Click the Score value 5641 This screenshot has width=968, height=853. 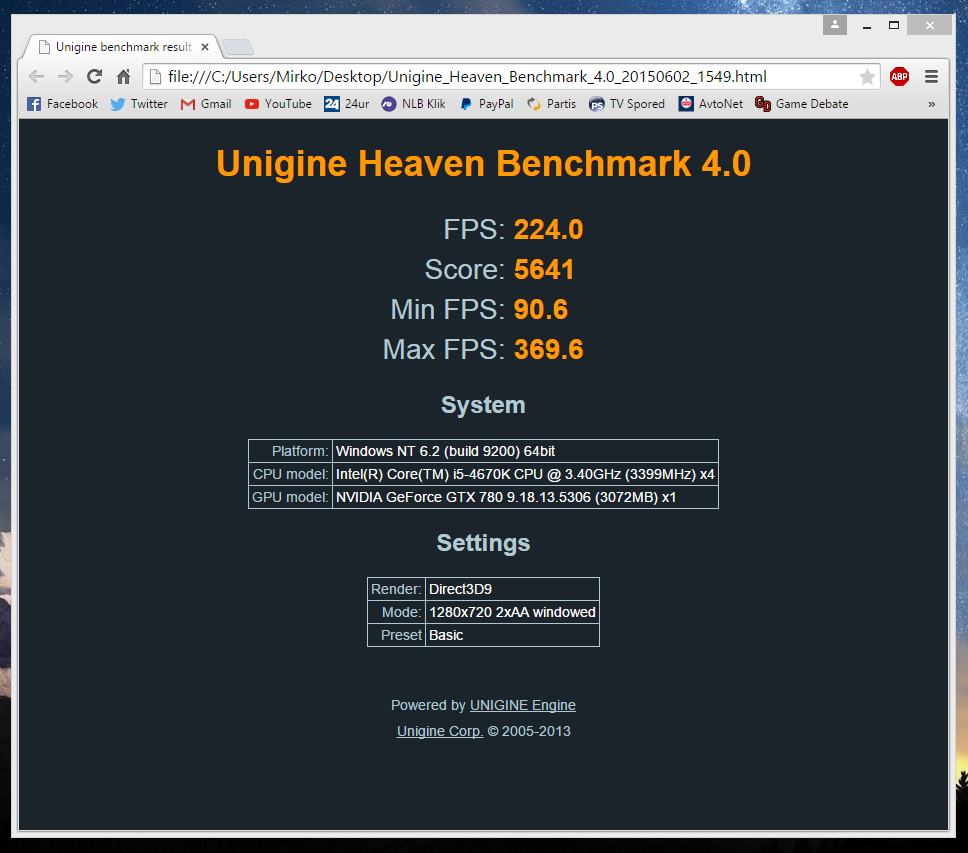point(544,270)
